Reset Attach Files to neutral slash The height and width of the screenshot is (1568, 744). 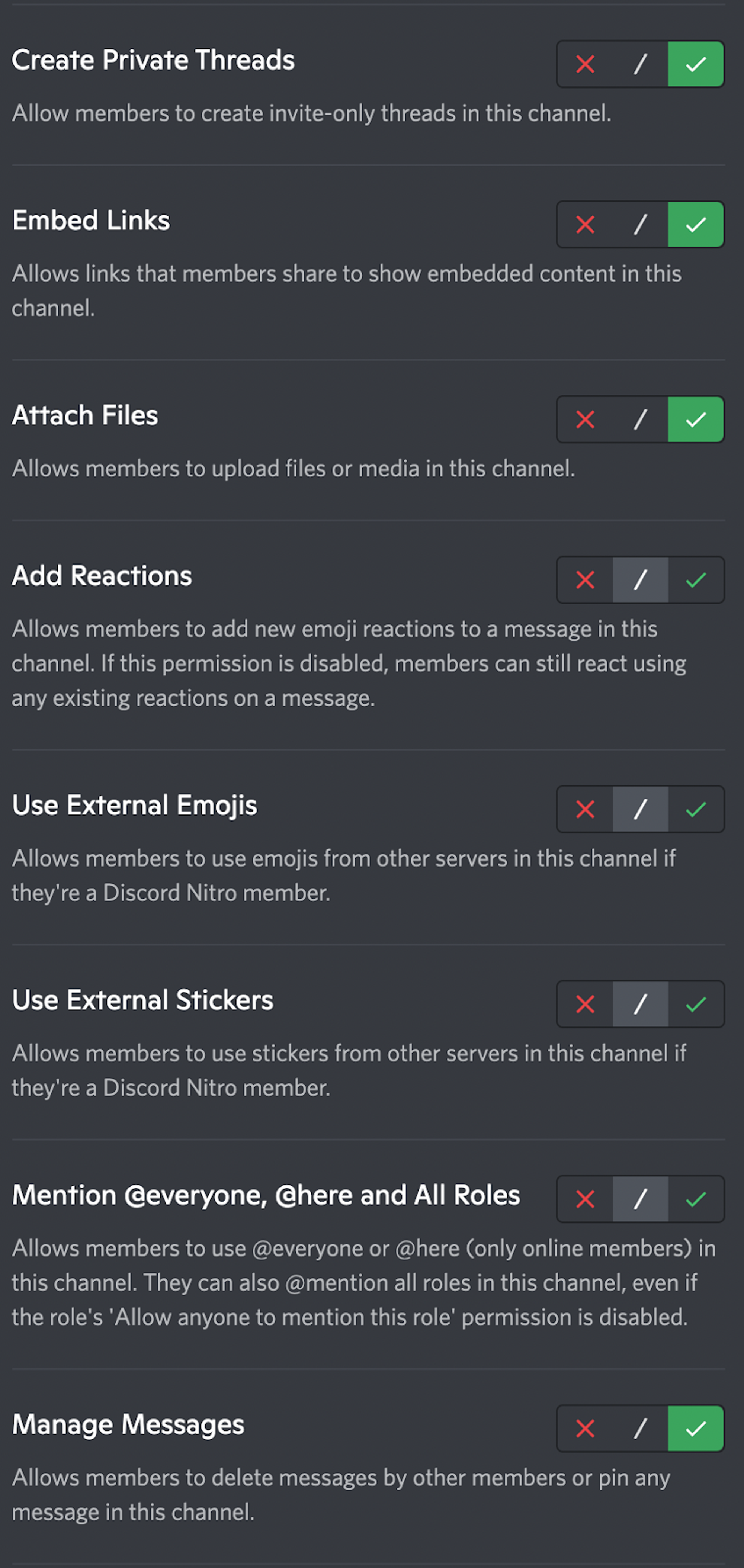(x=640, y=420)
